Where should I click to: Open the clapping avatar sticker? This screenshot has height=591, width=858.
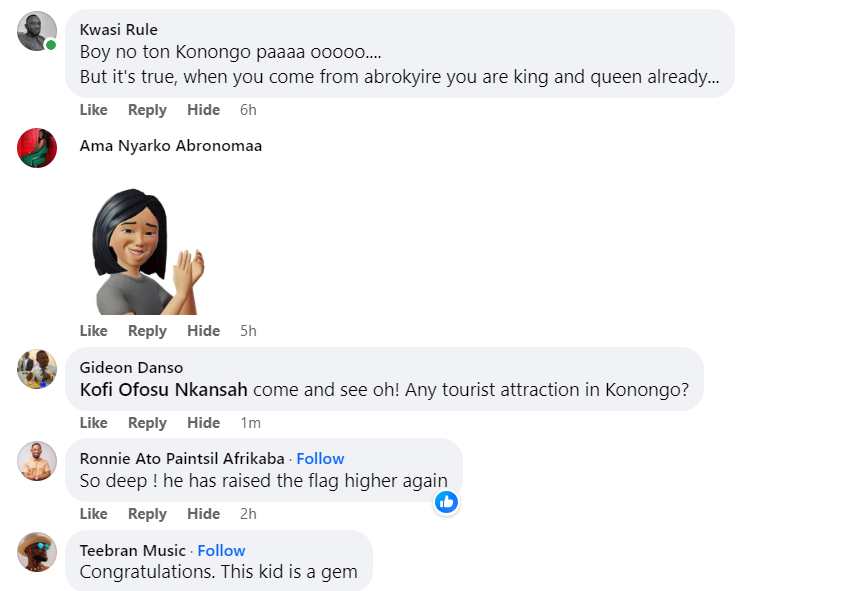coord(148,250)
